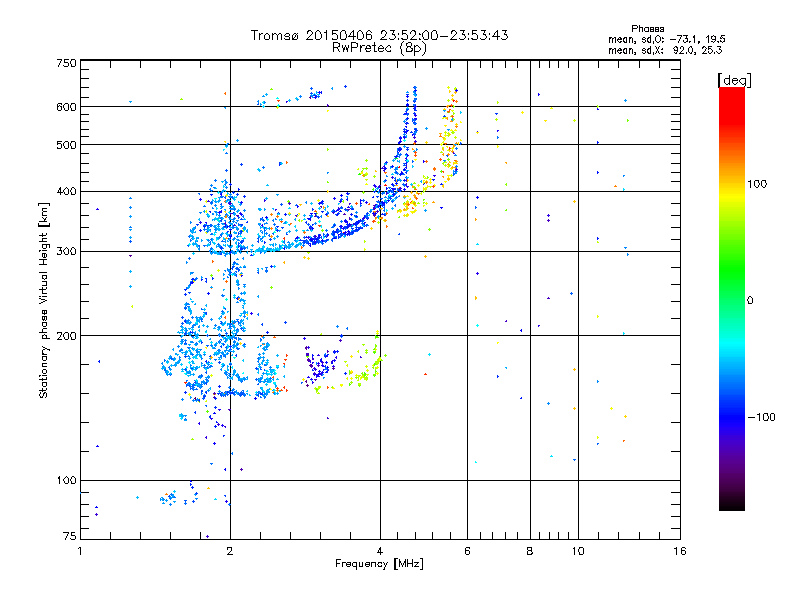Click the x-axis '16' tick label

click(680, 551)
